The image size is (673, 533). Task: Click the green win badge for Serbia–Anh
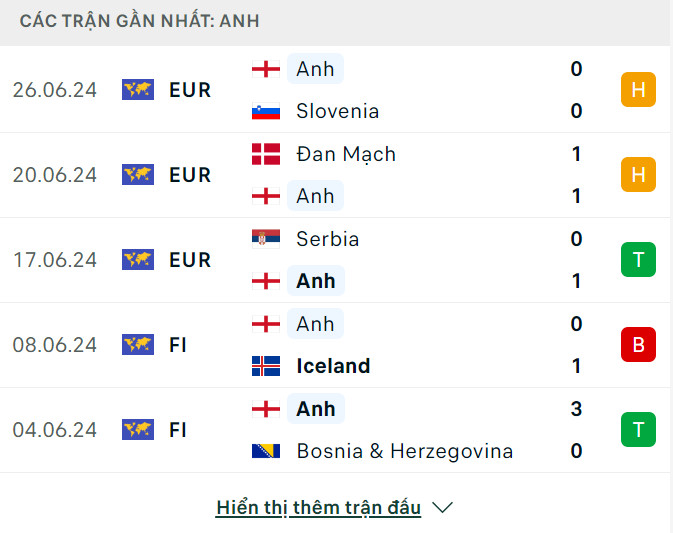click(638, 260)
